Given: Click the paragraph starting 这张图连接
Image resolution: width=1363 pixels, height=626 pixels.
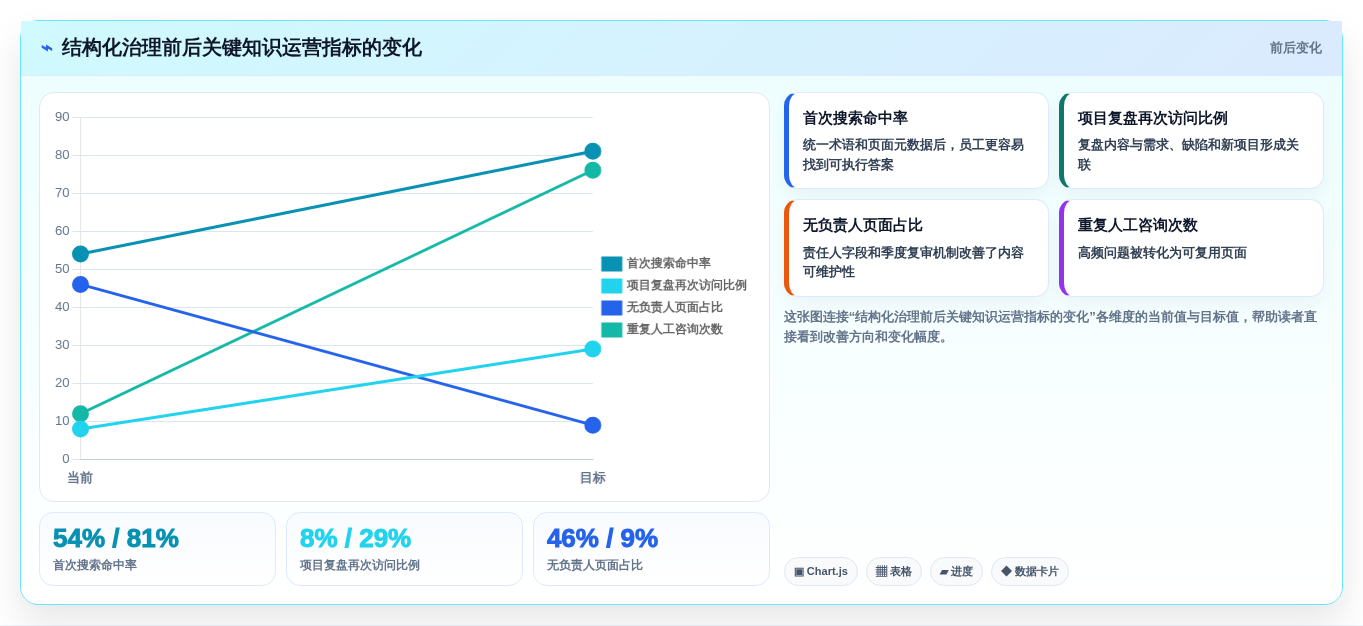Looking at the screenshot, I should point(1050,327).
